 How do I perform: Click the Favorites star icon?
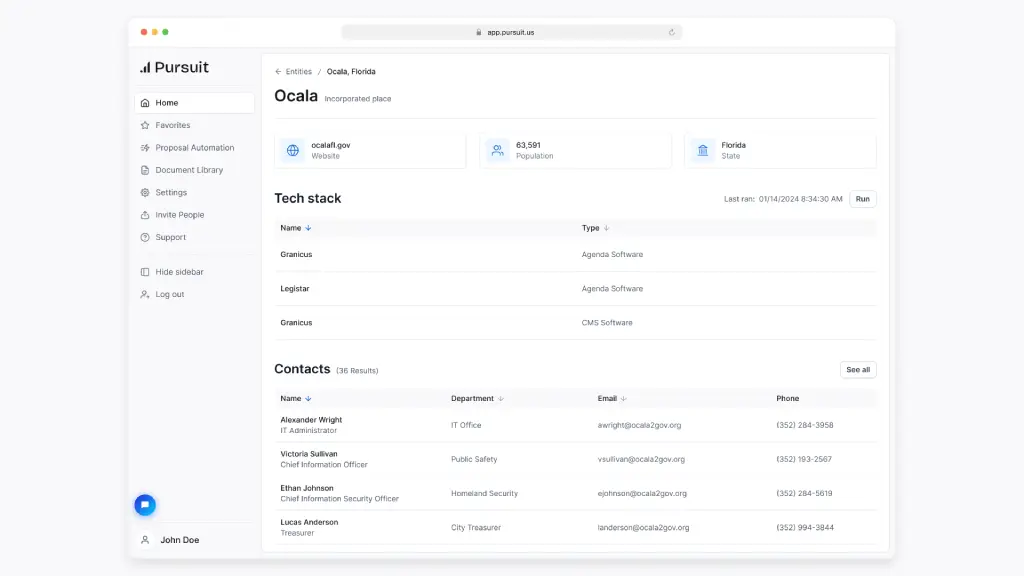click(145, 125)
